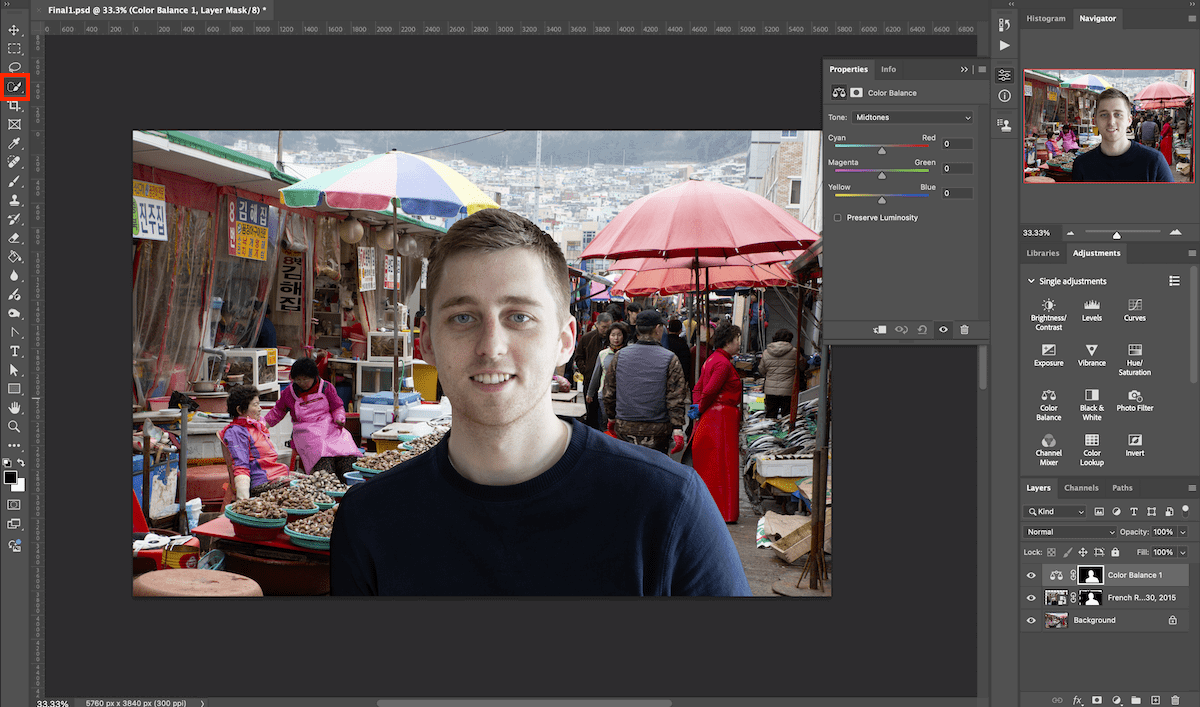Image resolution: width=1200 pixels, height=707 pixels.
Task: Click the reset adjustment defaults icon
Action: coord(922,329)
